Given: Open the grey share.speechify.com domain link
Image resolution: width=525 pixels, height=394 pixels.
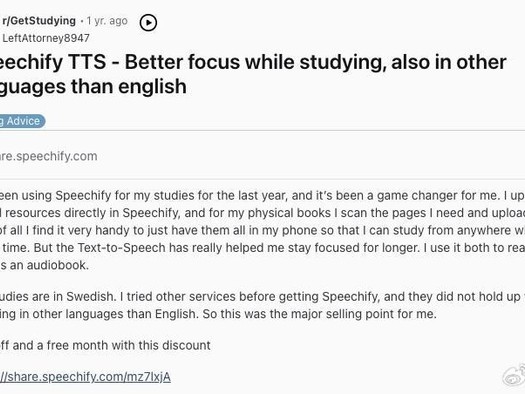Looking at the screenshot, I should coord(49,156).
